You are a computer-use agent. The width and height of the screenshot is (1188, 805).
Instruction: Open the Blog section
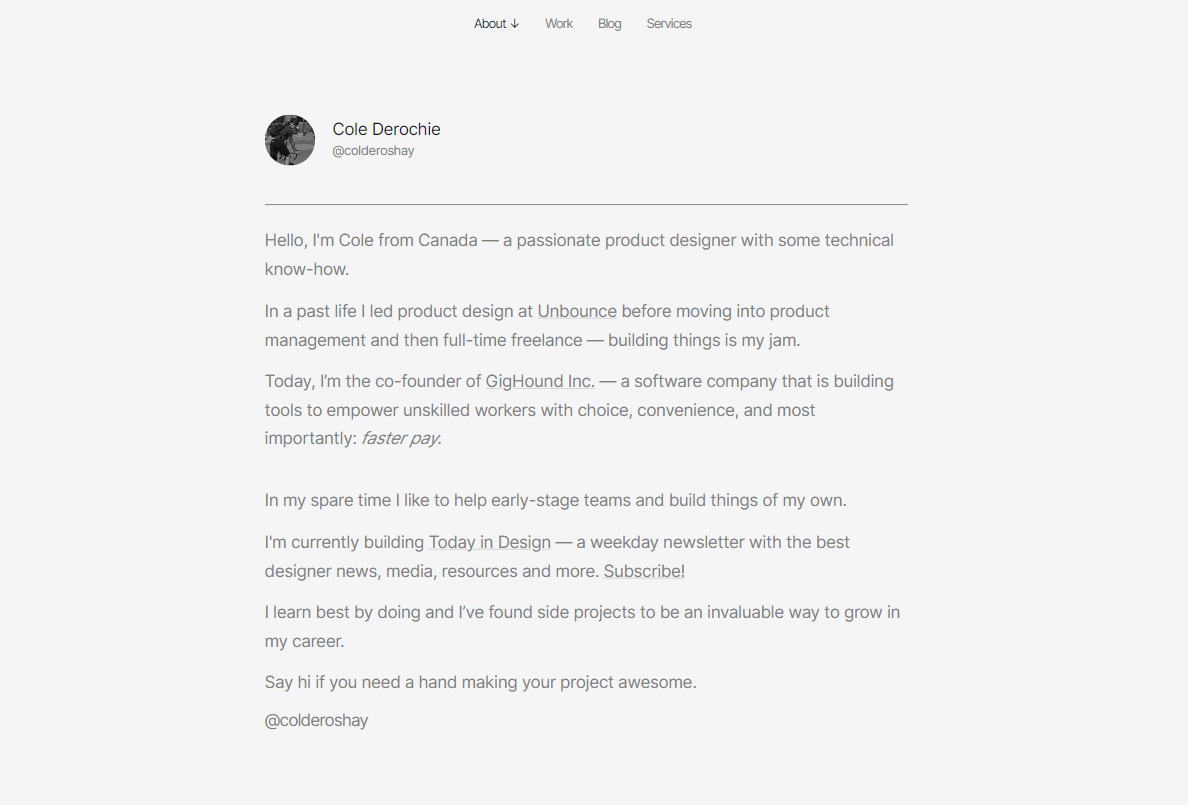click(x=610, y=24)
